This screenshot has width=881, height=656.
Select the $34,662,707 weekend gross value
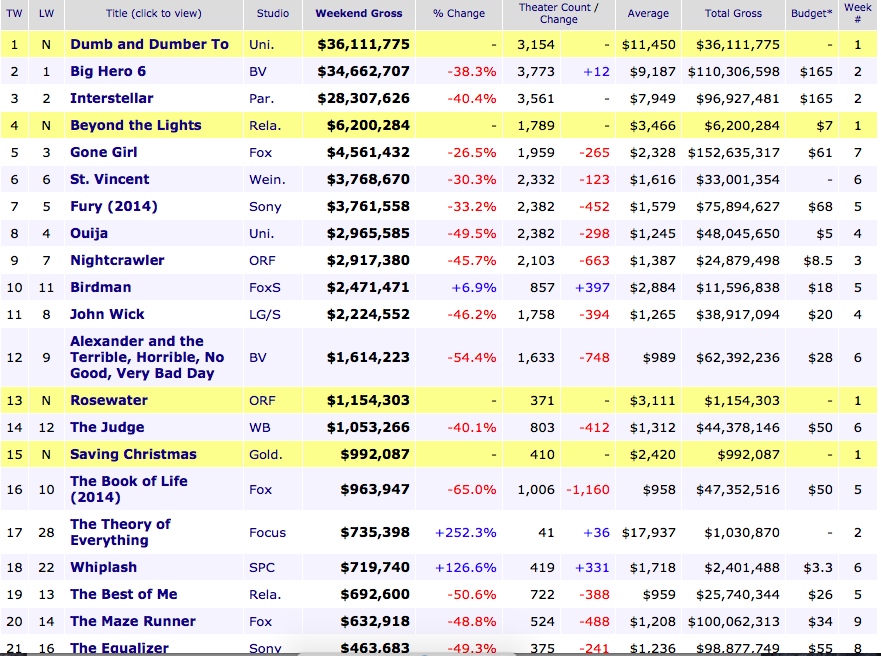click(363, 71)
